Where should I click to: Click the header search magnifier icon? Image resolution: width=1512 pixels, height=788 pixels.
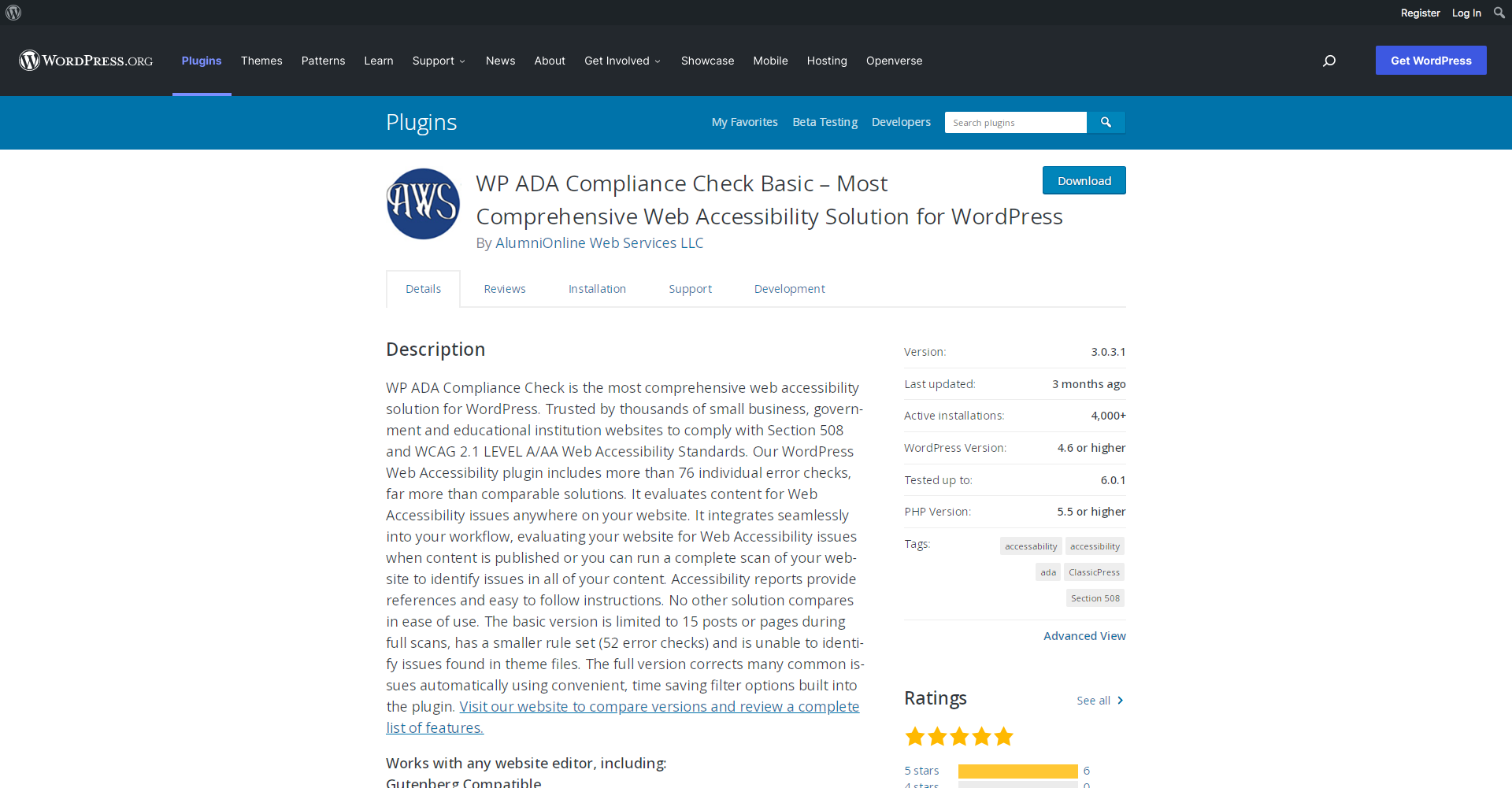pos(1329,61)
